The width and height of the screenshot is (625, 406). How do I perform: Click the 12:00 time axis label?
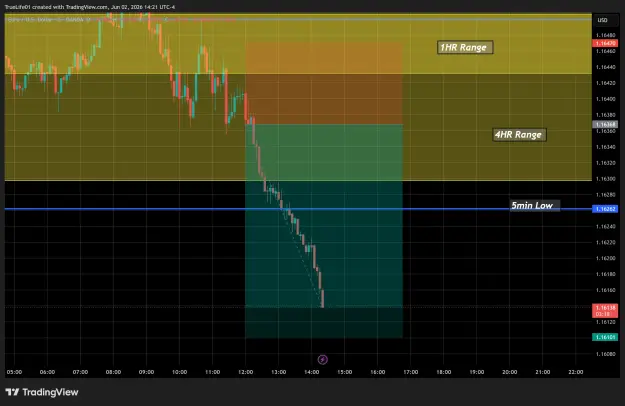pos(246,372)
